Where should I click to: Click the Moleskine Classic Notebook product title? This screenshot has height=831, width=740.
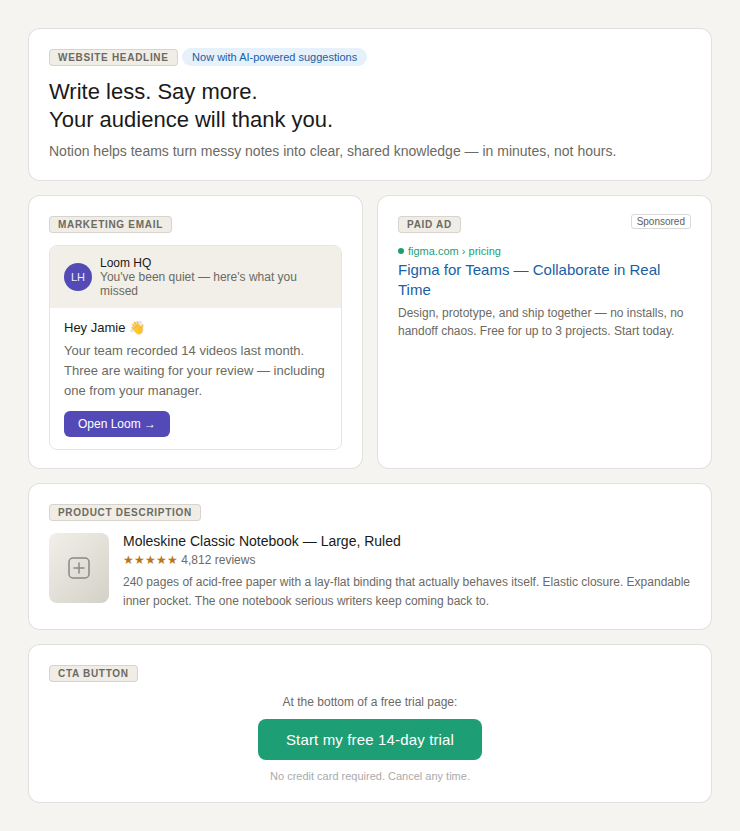(x=262, y=541)
